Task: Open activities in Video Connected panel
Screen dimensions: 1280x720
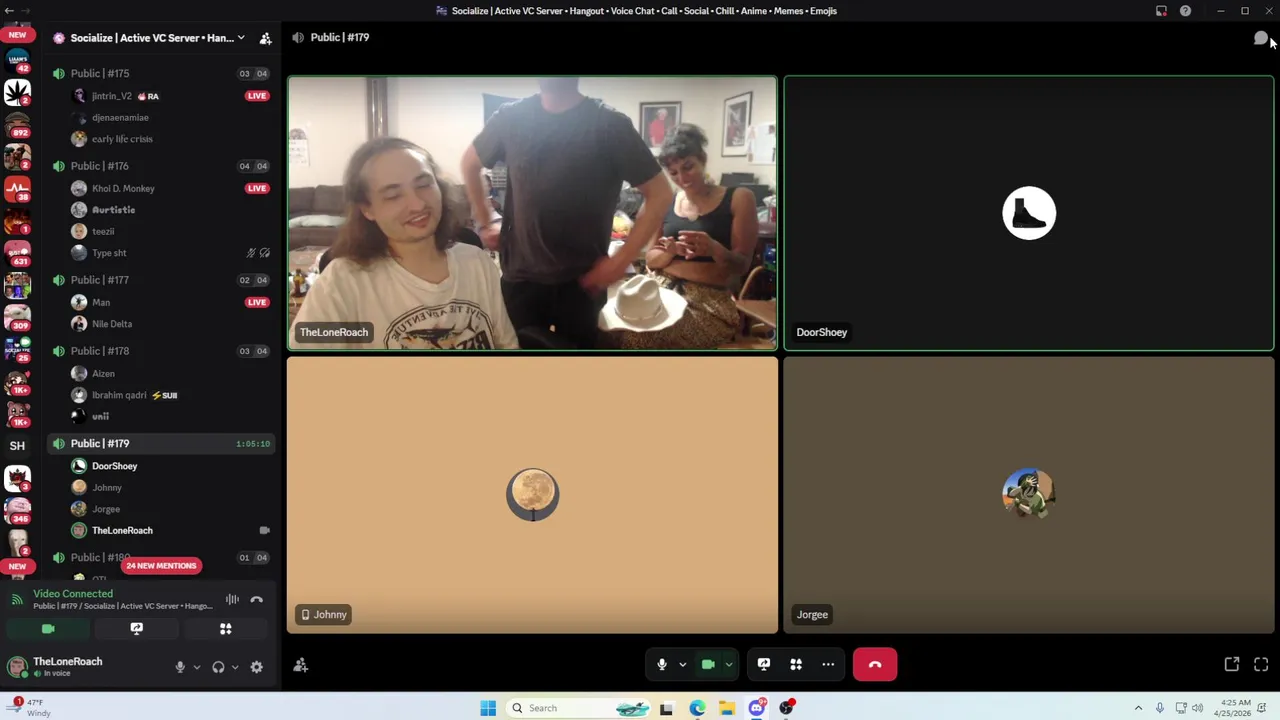Action: click(x=226, y=629)
